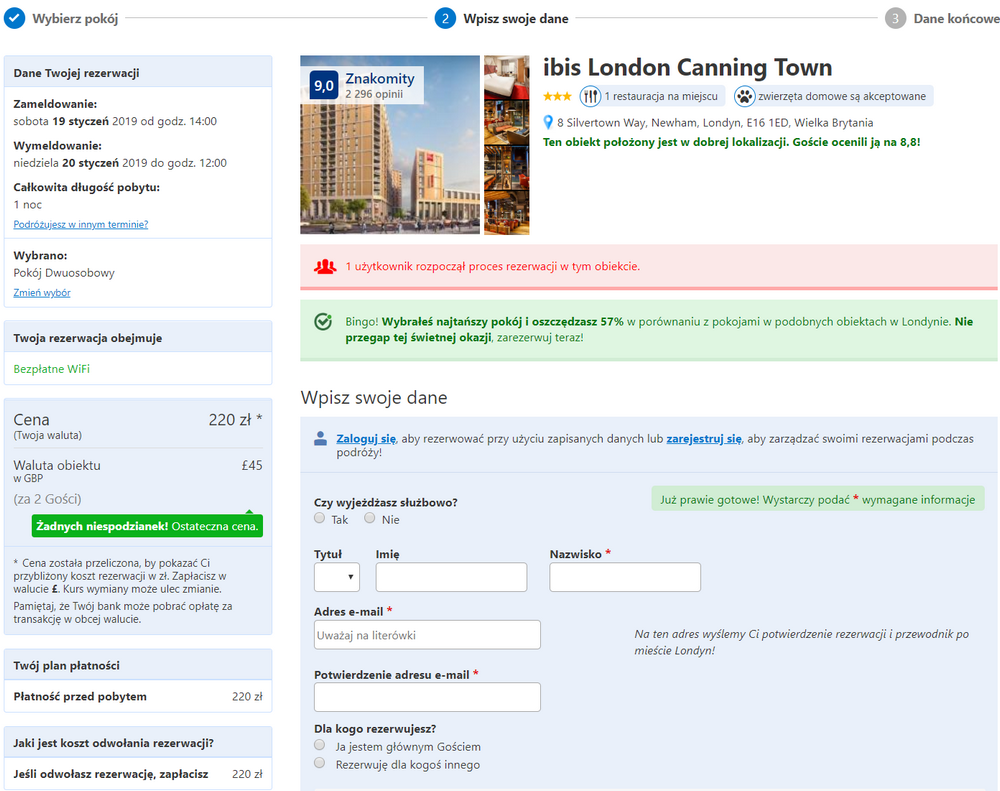Screen dimensions: 1000x791
Task: Click the restaurant fork-and-knife icon
Action: [x=590, y=96]
